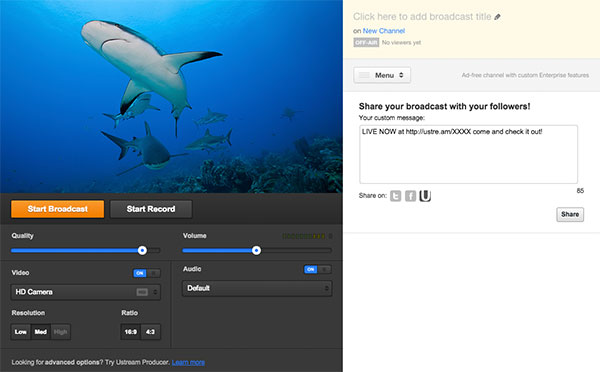Click the shark video preview
Viewport: 600px width, 372px height.
click(x=171, y=96)
